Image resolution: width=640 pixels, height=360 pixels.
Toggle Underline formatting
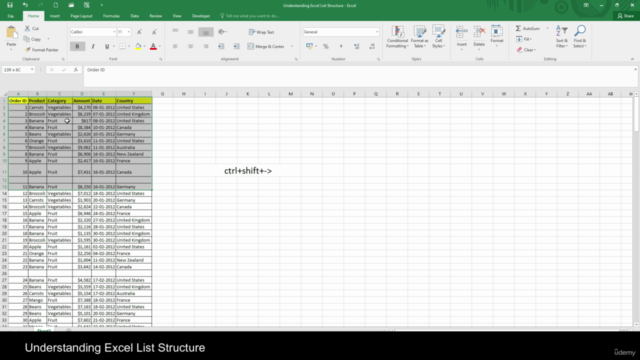pyautogui.click(x=107, y=47)
